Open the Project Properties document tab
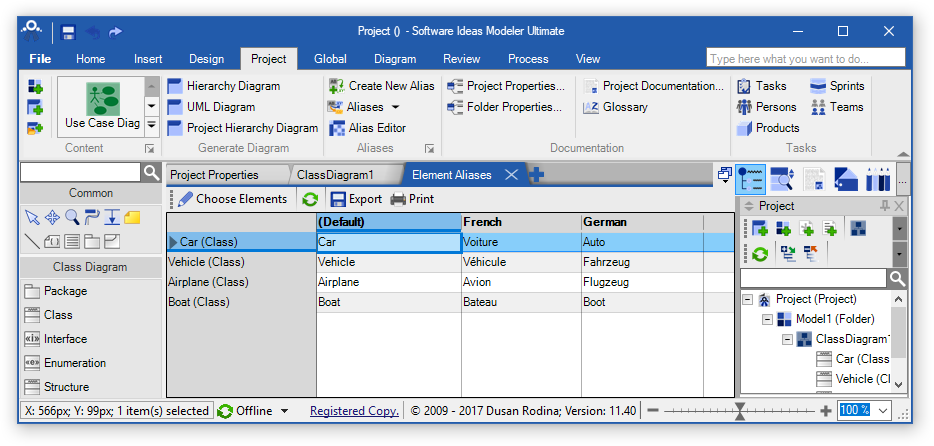This screenshot has height=446, width=934. pyautogui.click(x=214, y=175)
